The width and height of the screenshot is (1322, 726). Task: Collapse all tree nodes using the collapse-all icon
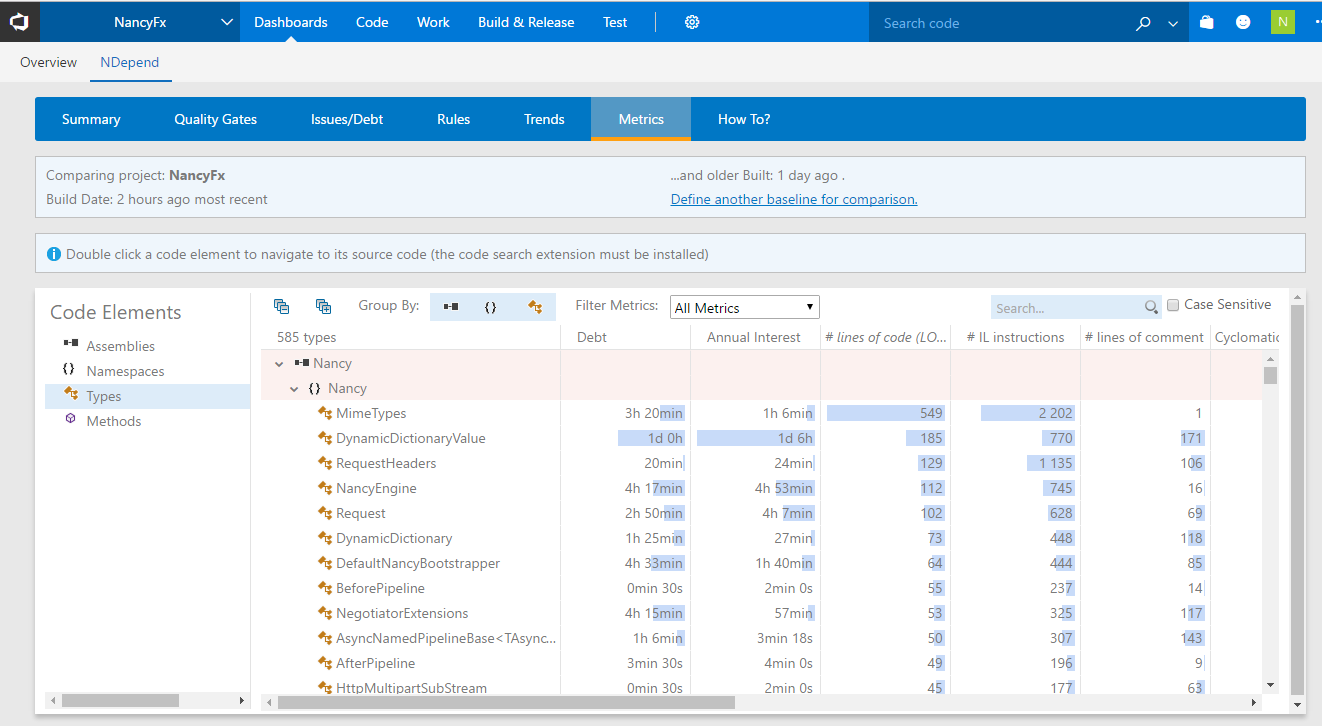point(282,306)
